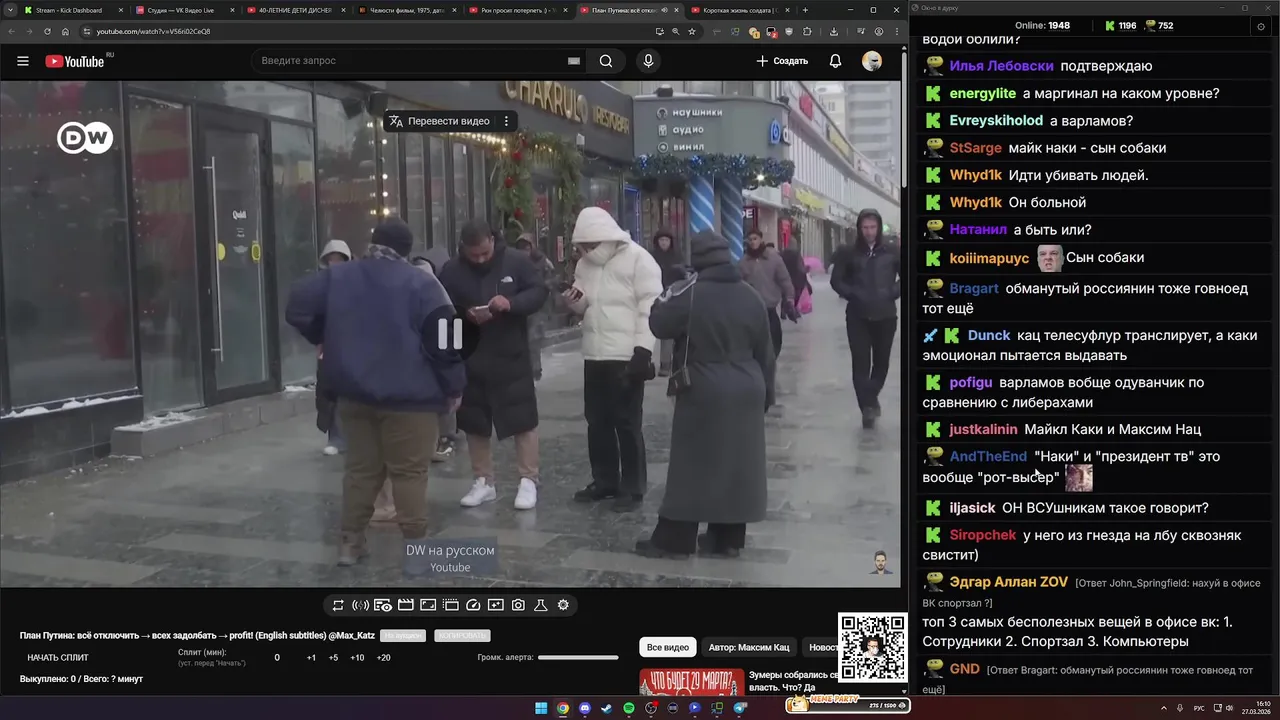Click the +20 split minutes button
This screenshot has width=1280, height=720.
(x=383, y=658)
